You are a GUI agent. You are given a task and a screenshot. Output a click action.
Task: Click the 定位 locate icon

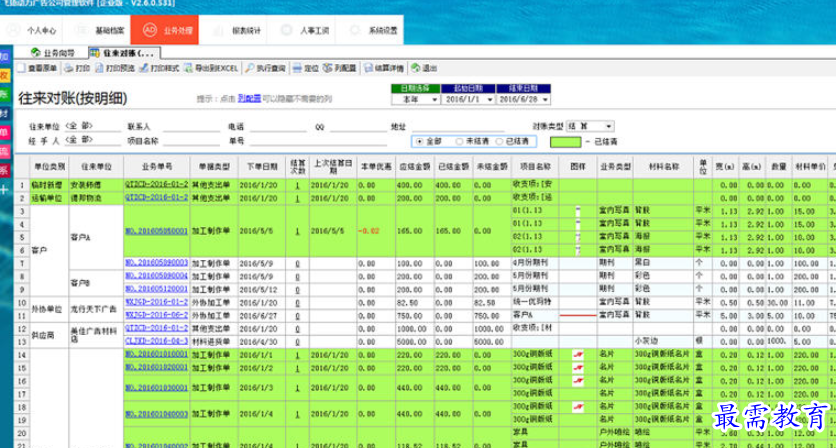point(306,69)
